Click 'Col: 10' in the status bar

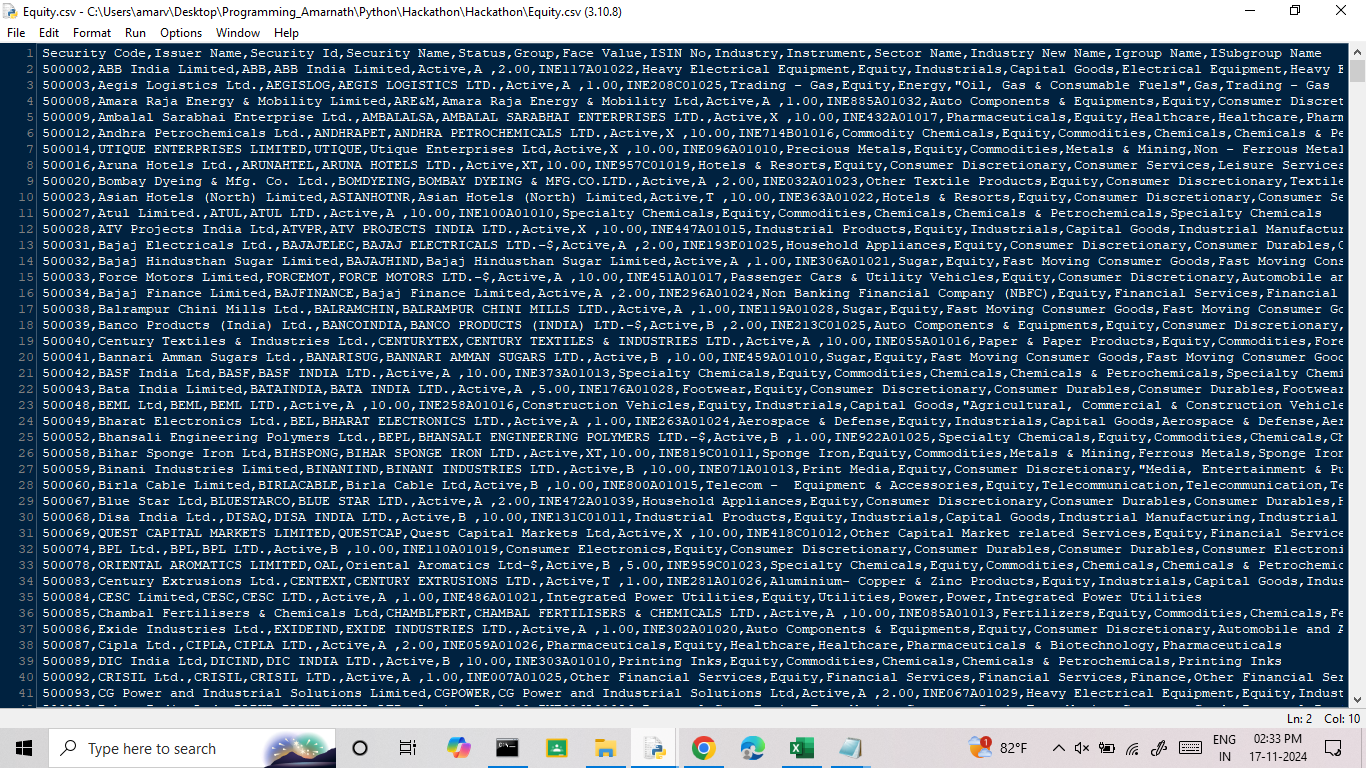tap(1342, 719)
